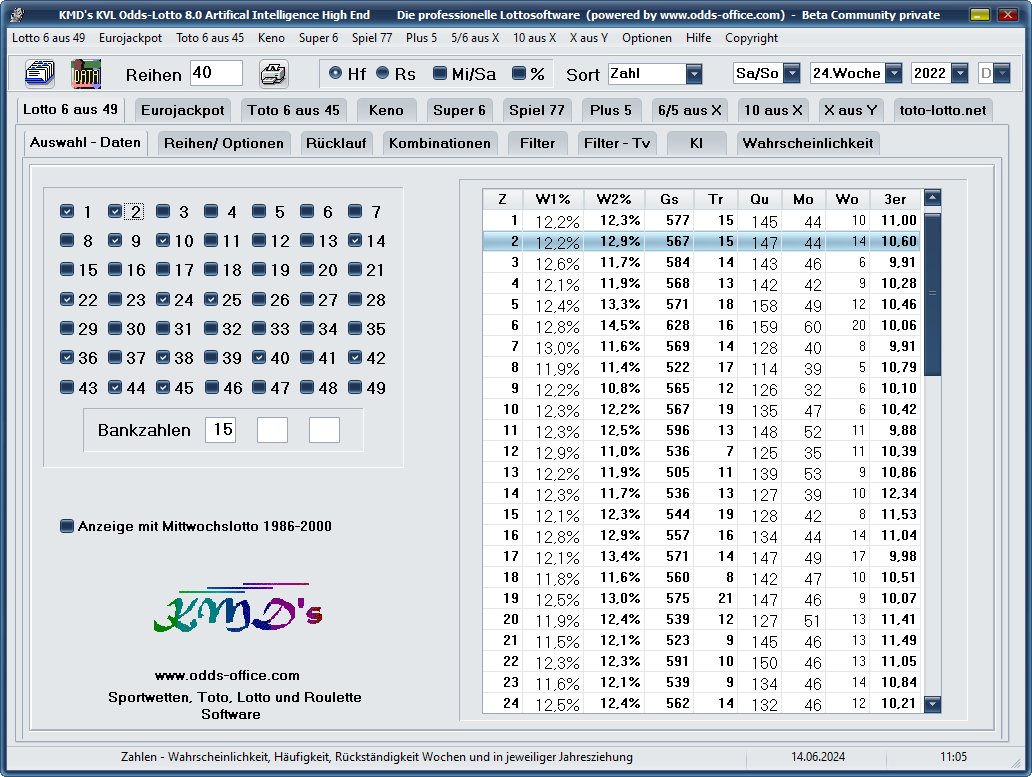Click the stacked documents toolbar icon

tap(39, 74)
